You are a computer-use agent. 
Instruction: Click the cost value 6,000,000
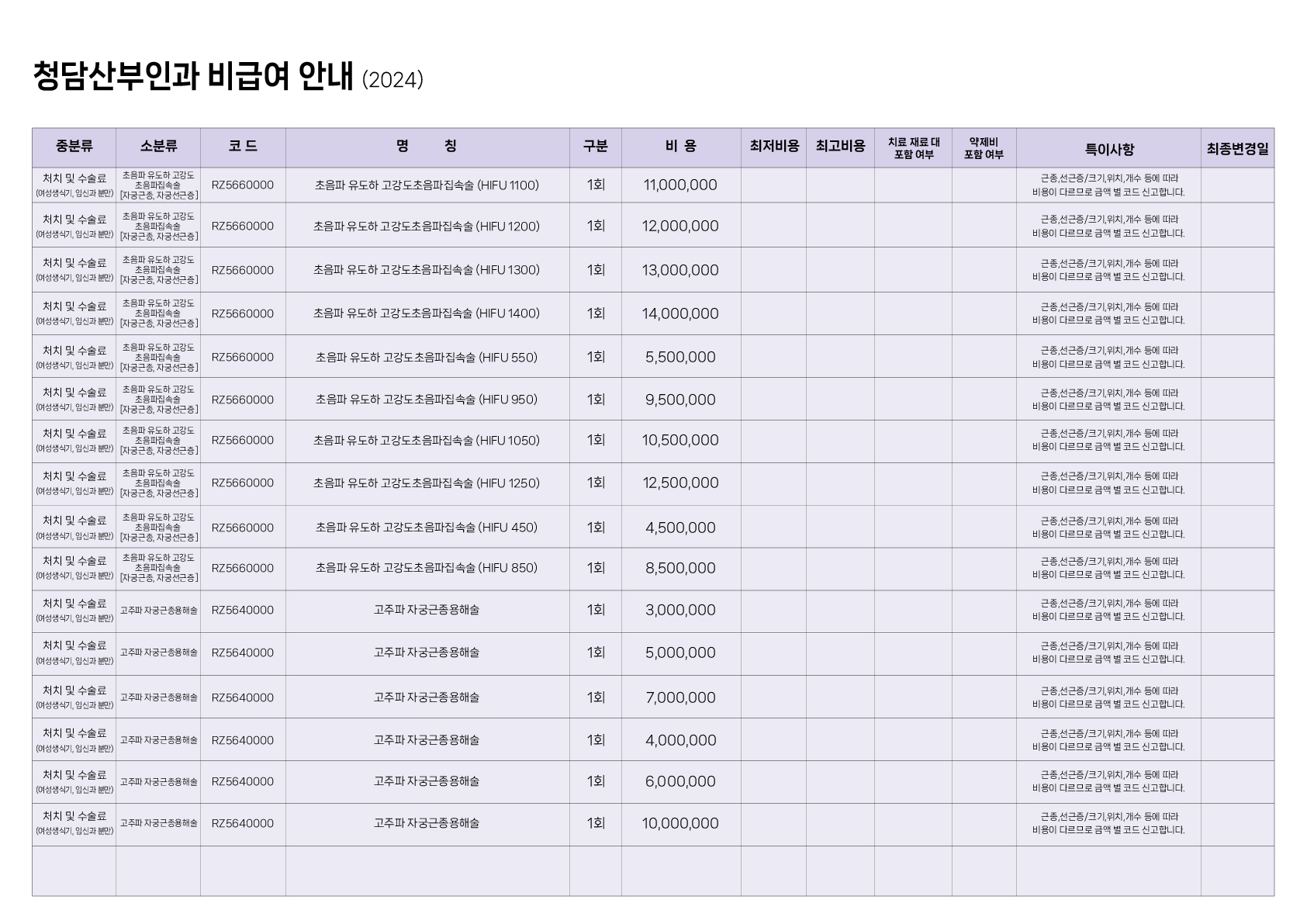click(680, 781)
